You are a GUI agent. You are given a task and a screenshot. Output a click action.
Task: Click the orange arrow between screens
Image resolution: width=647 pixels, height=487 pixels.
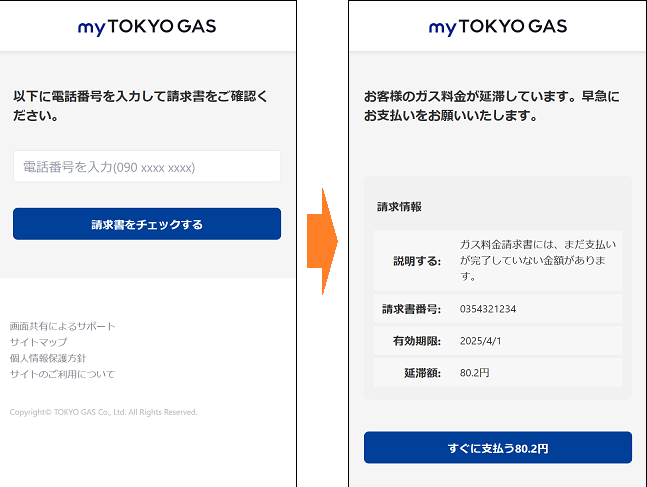pos(322,241)
